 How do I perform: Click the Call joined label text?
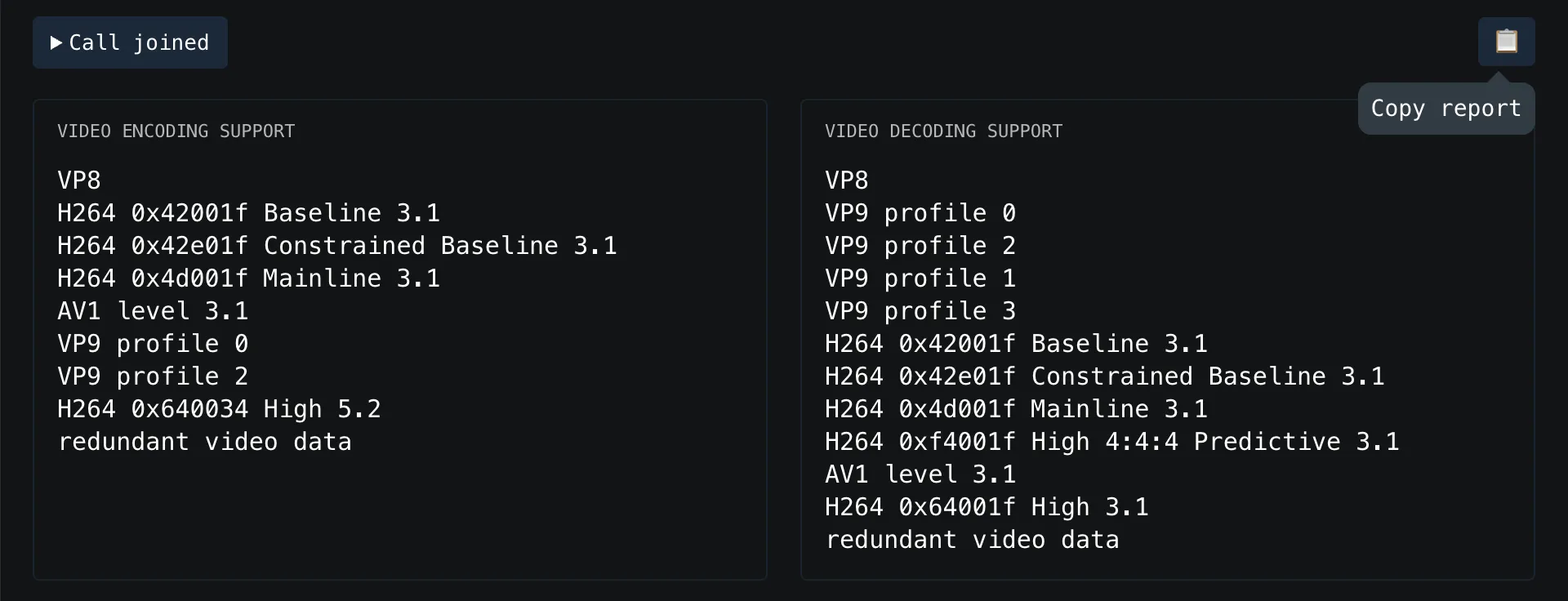pyautogui.click(x=139, y=42)
